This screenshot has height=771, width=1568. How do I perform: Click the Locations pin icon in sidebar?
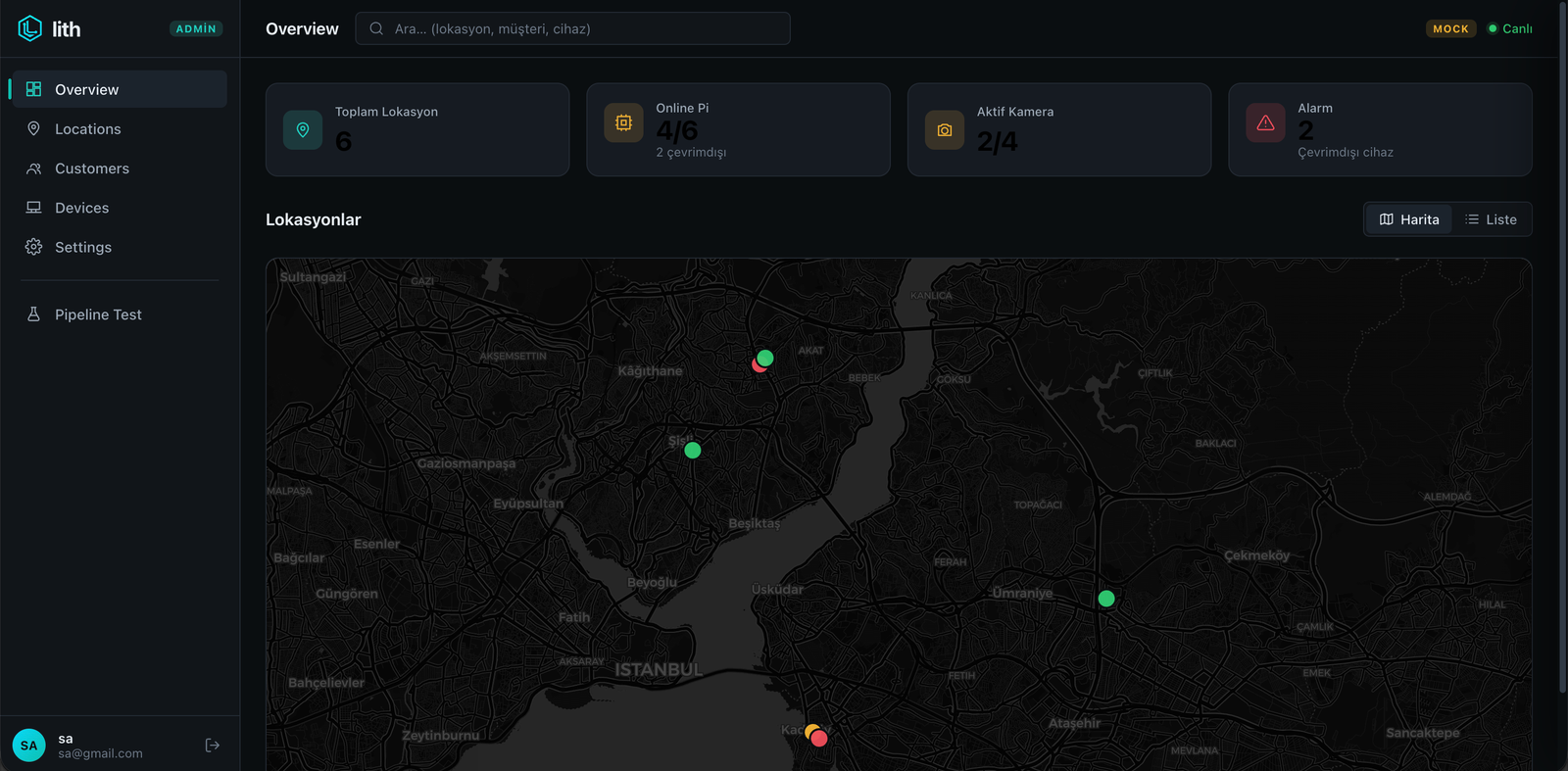(x=33, y=128)
